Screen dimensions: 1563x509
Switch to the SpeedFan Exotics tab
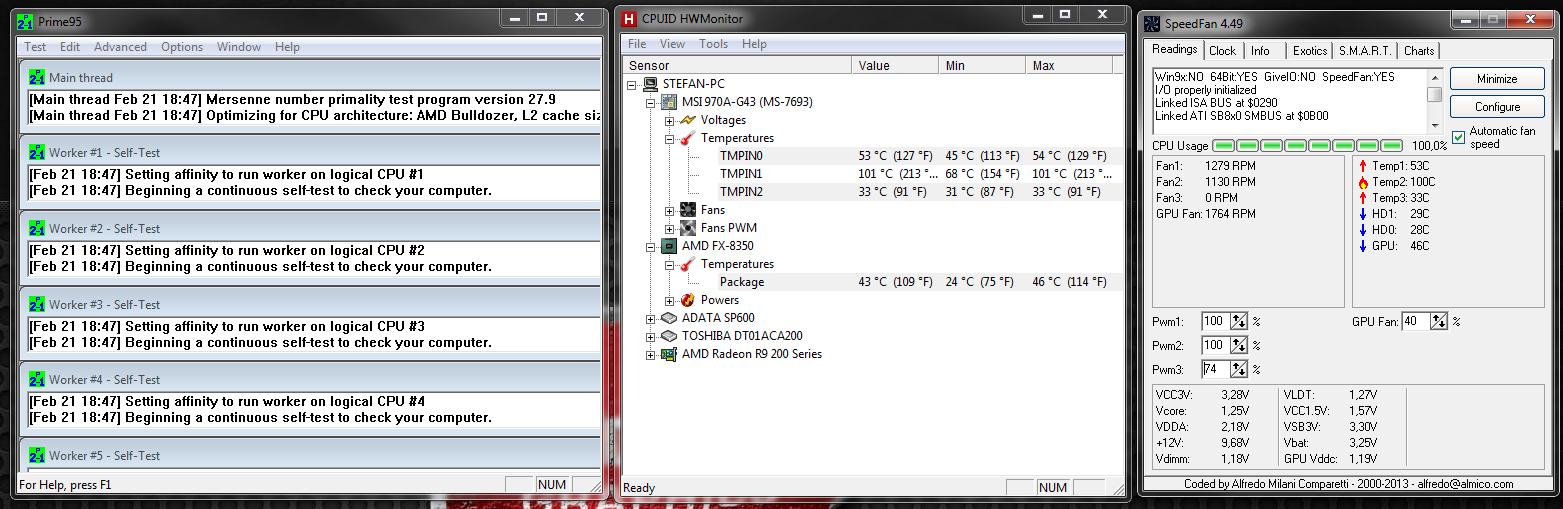[x=1310, y=51]
